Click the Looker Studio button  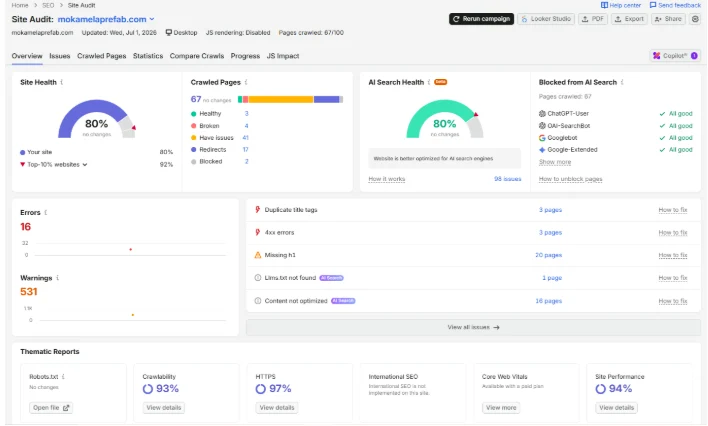(x=546, y=19)
